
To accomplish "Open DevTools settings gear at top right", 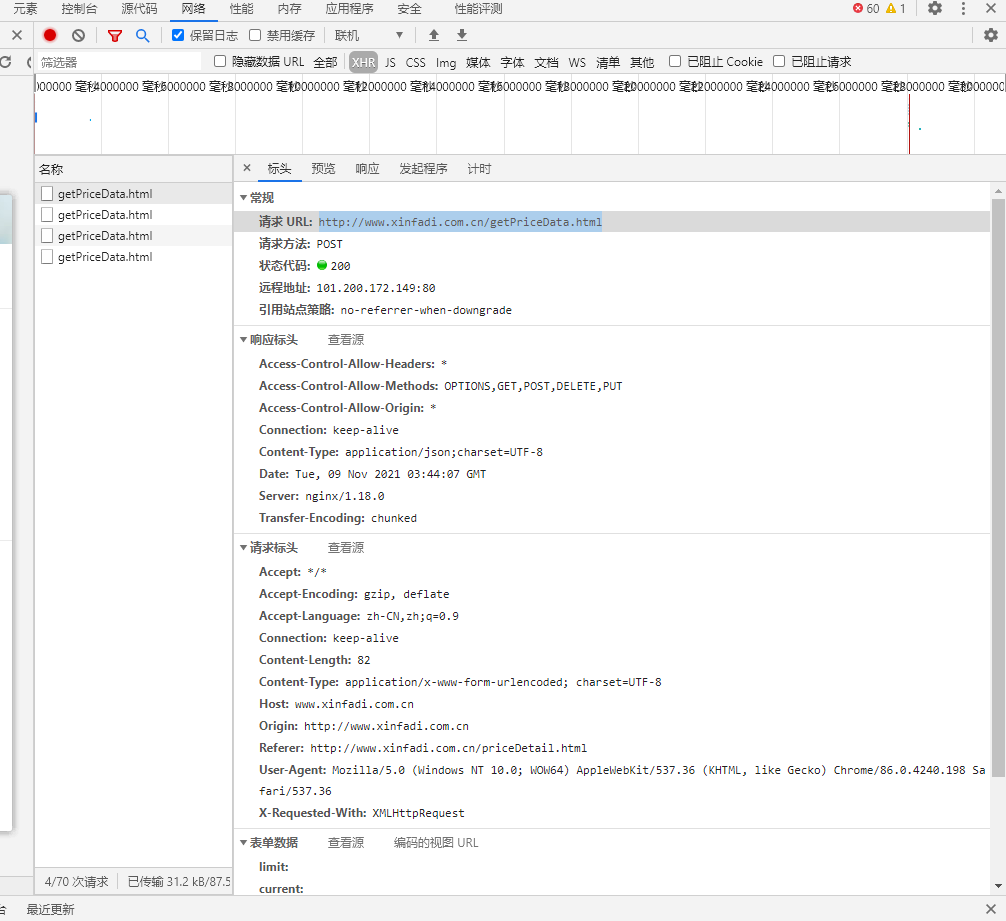I will [x=935, y=9].
